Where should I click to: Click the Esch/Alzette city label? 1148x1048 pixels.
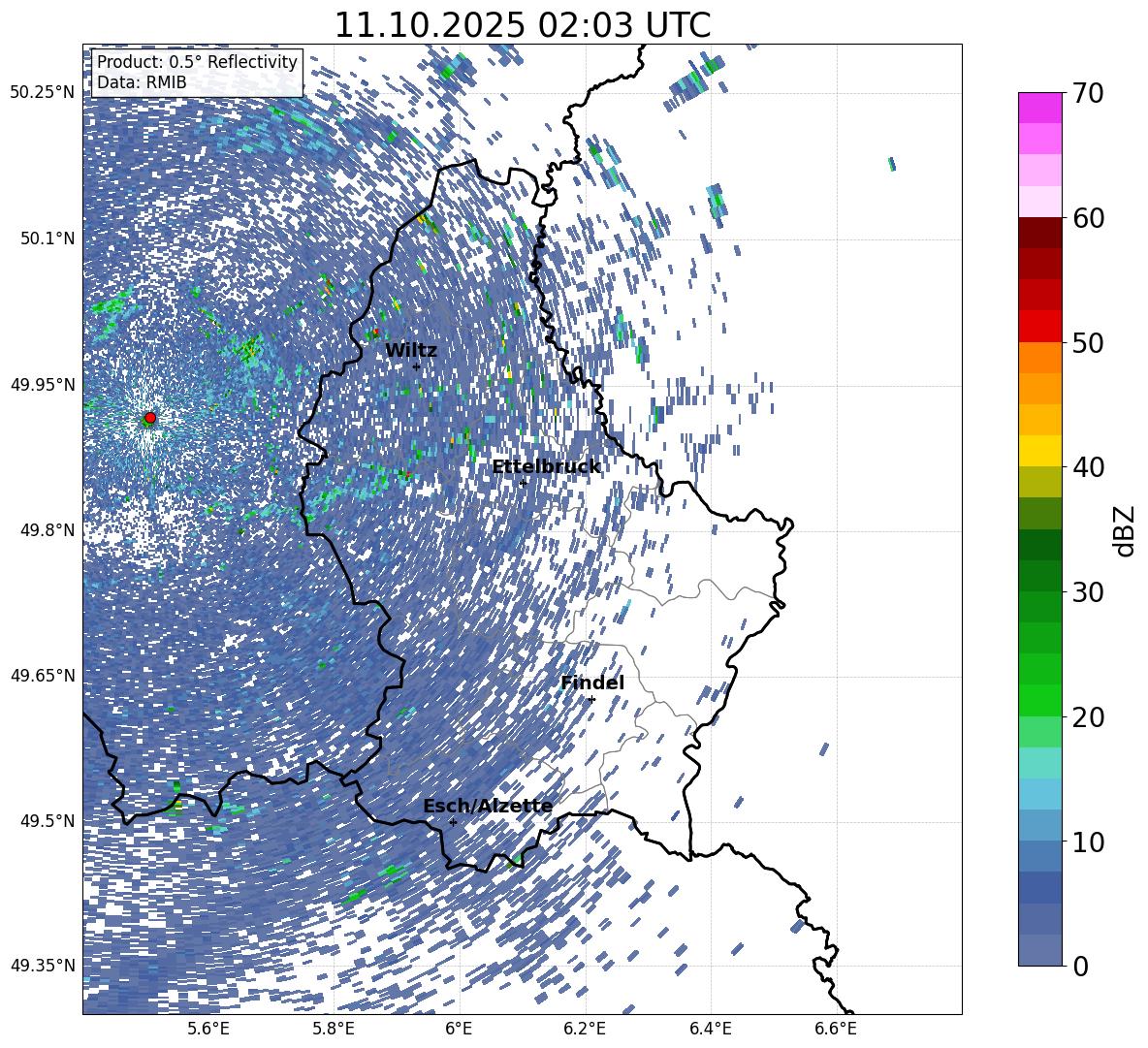point(488,807)
